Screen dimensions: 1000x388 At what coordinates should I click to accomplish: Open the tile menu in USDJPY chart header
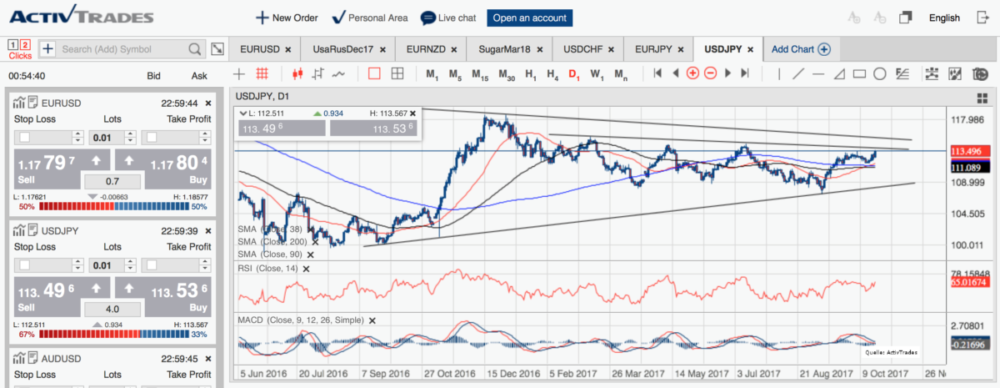click(982, 98)
